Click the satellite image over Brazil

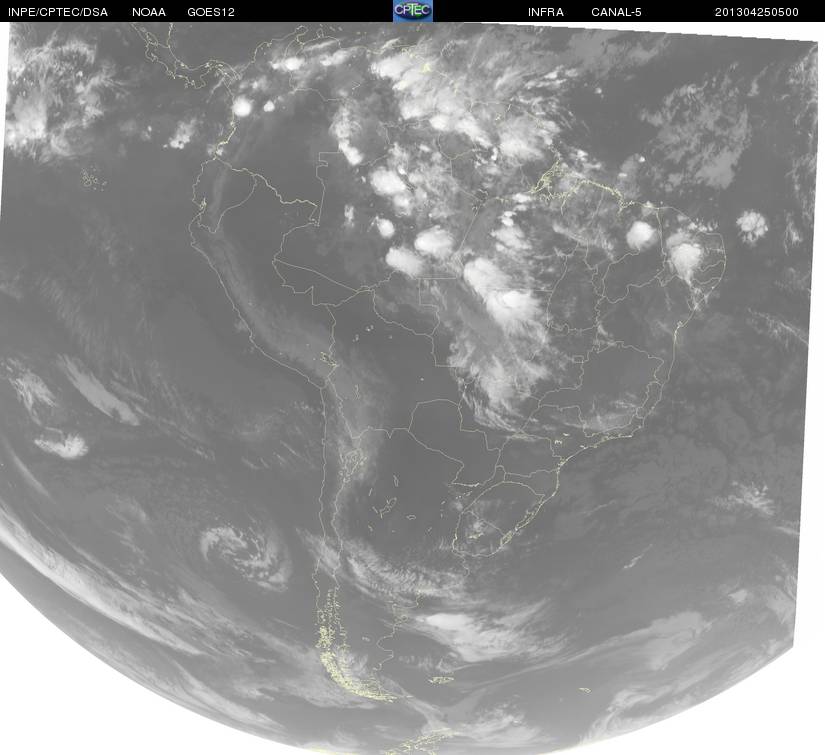[x=412, y=388]
